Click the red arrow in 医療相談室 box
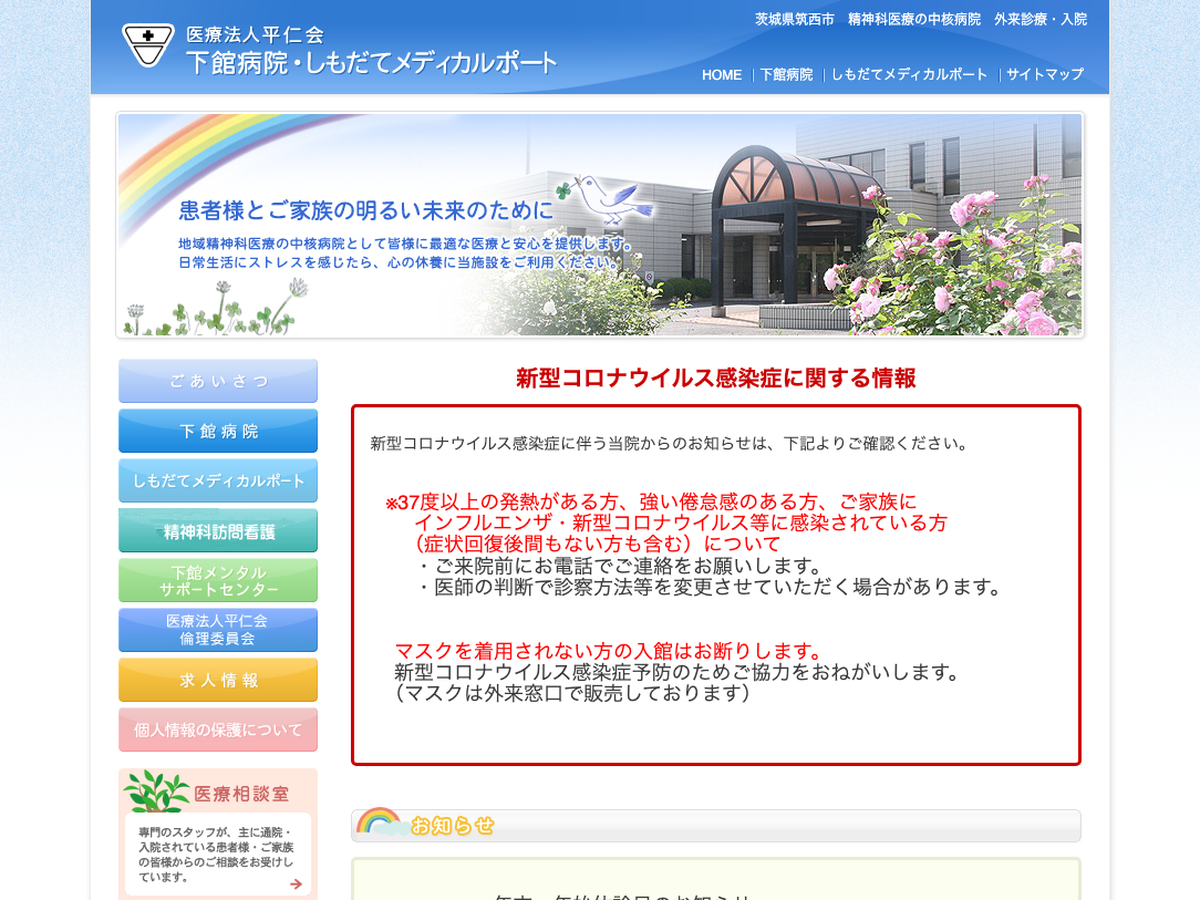This screenshot has height=900, width=1200. 296,883
